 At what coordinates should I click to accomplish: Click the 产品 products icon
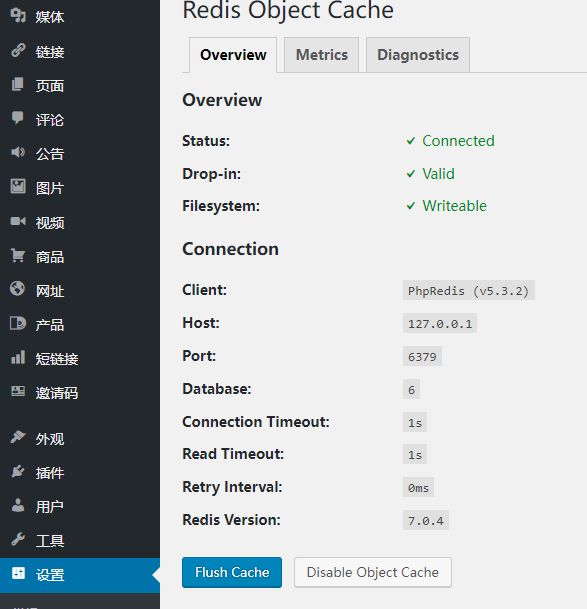click(18, 323)
